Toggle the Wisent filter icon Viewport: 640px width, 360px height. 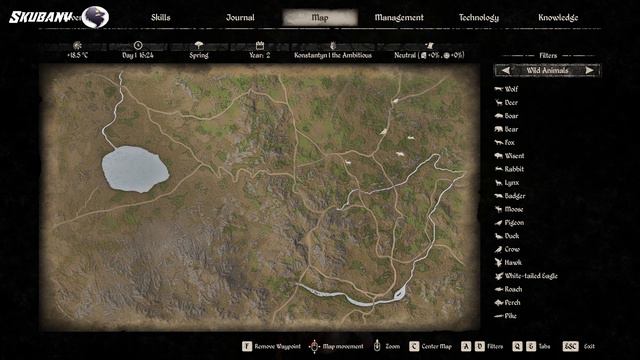click(x=498, y=156)
